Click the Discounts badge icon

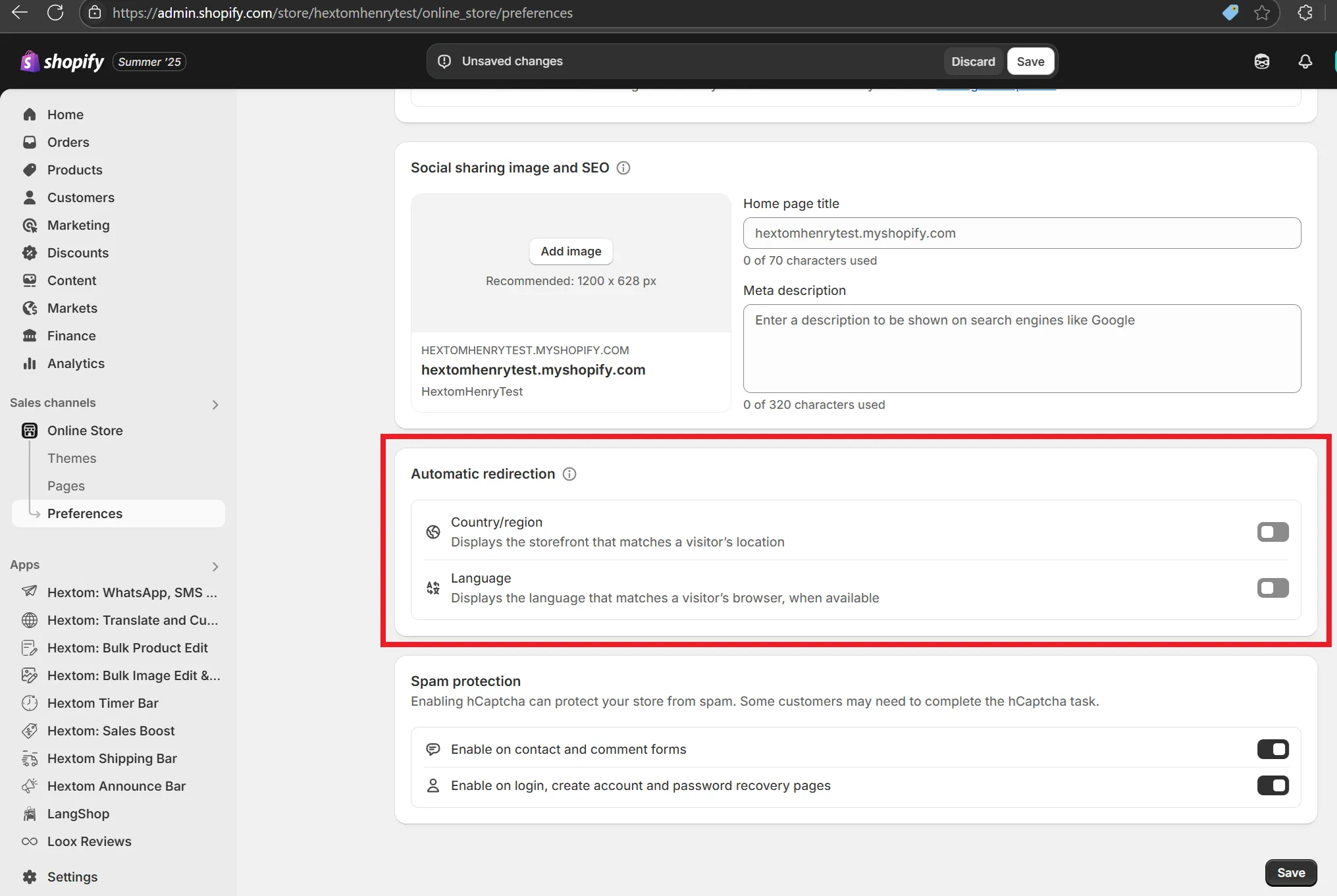(30, 253)
